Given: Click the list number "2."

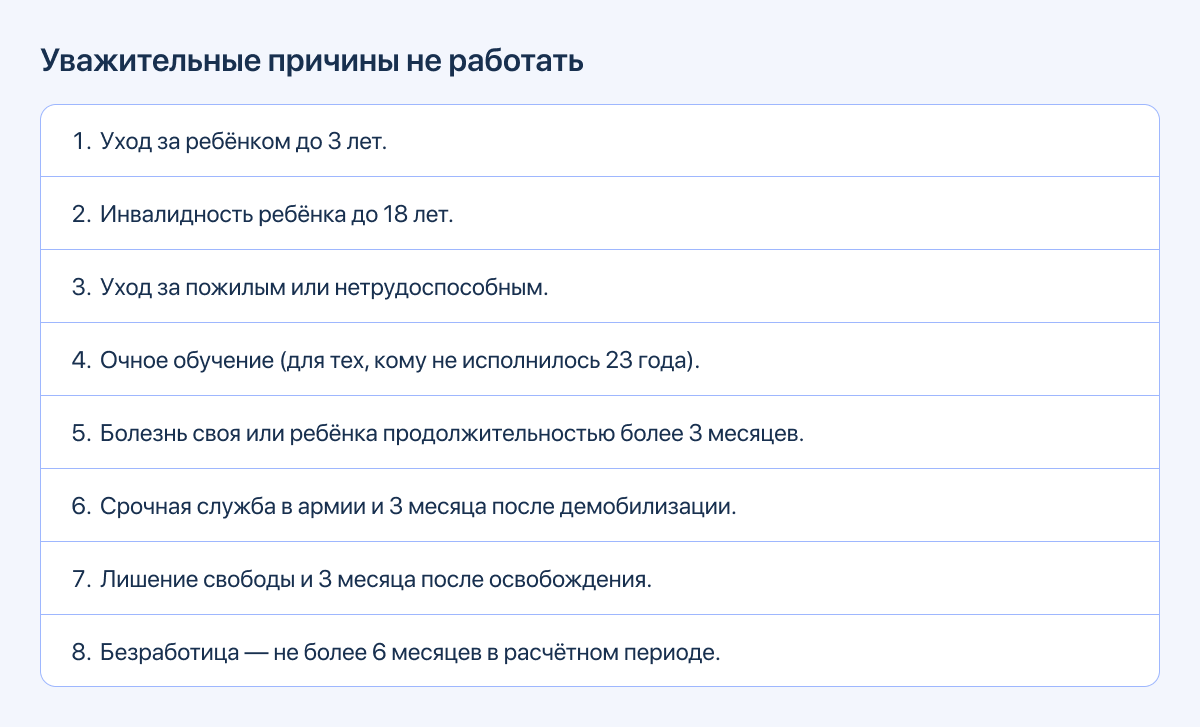Looking at the screenshot, I should point(82,214).
